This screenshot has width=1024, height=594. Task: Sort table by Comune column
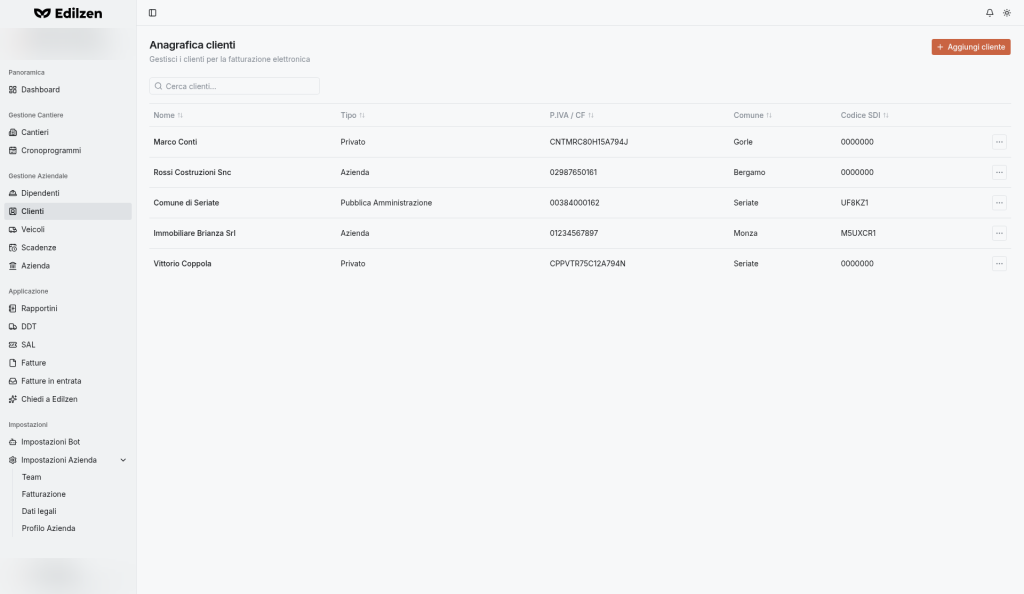[x=752, y=116]
